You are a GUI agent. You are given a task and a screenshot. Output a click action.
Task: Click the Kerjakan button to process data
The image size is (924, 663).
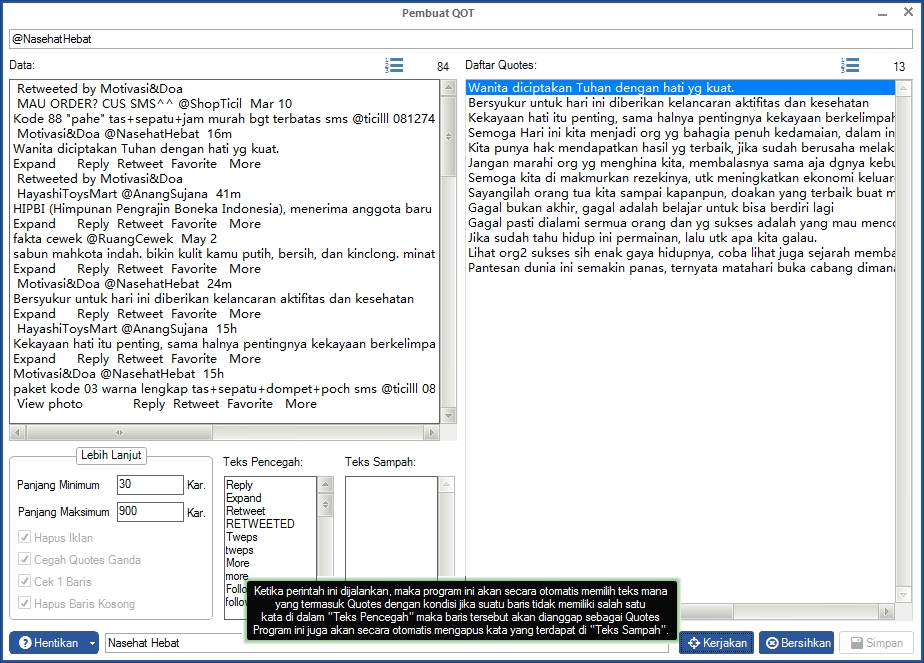coord(717,643)
